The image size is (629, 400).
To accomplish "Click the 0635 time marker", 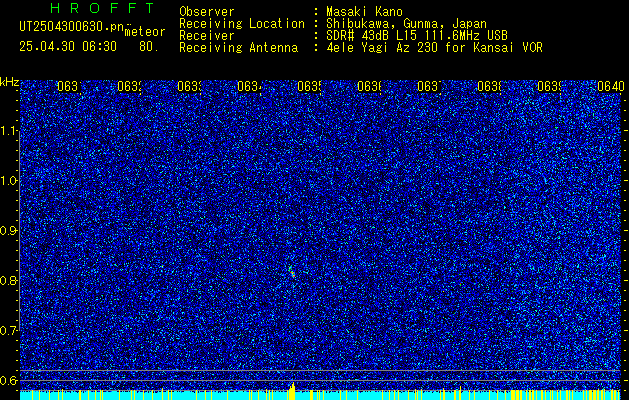I will click(309, 86).
